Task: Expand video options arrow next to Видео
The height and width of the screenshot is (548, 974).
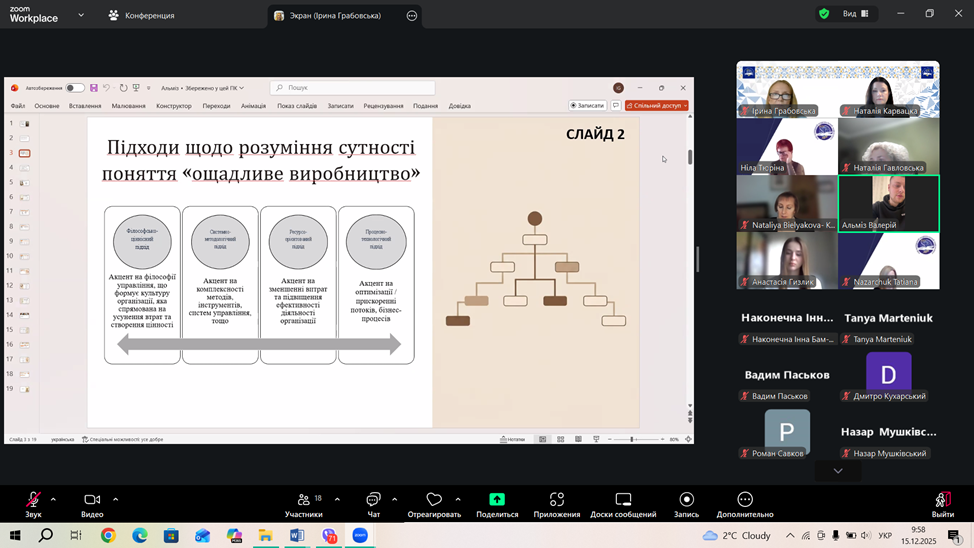Action: (x=115, y=499)
